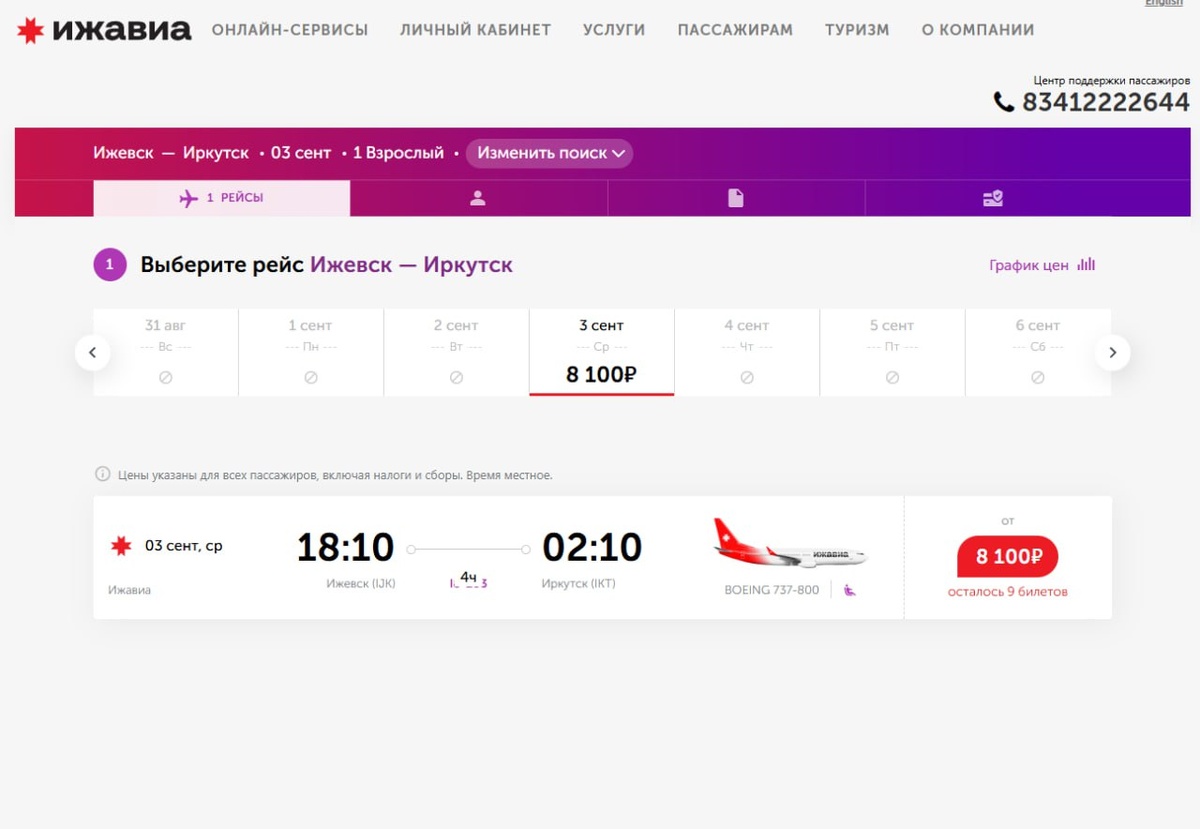
Task: Click the phone handset icon
Action: click(x=1003, y=102)
